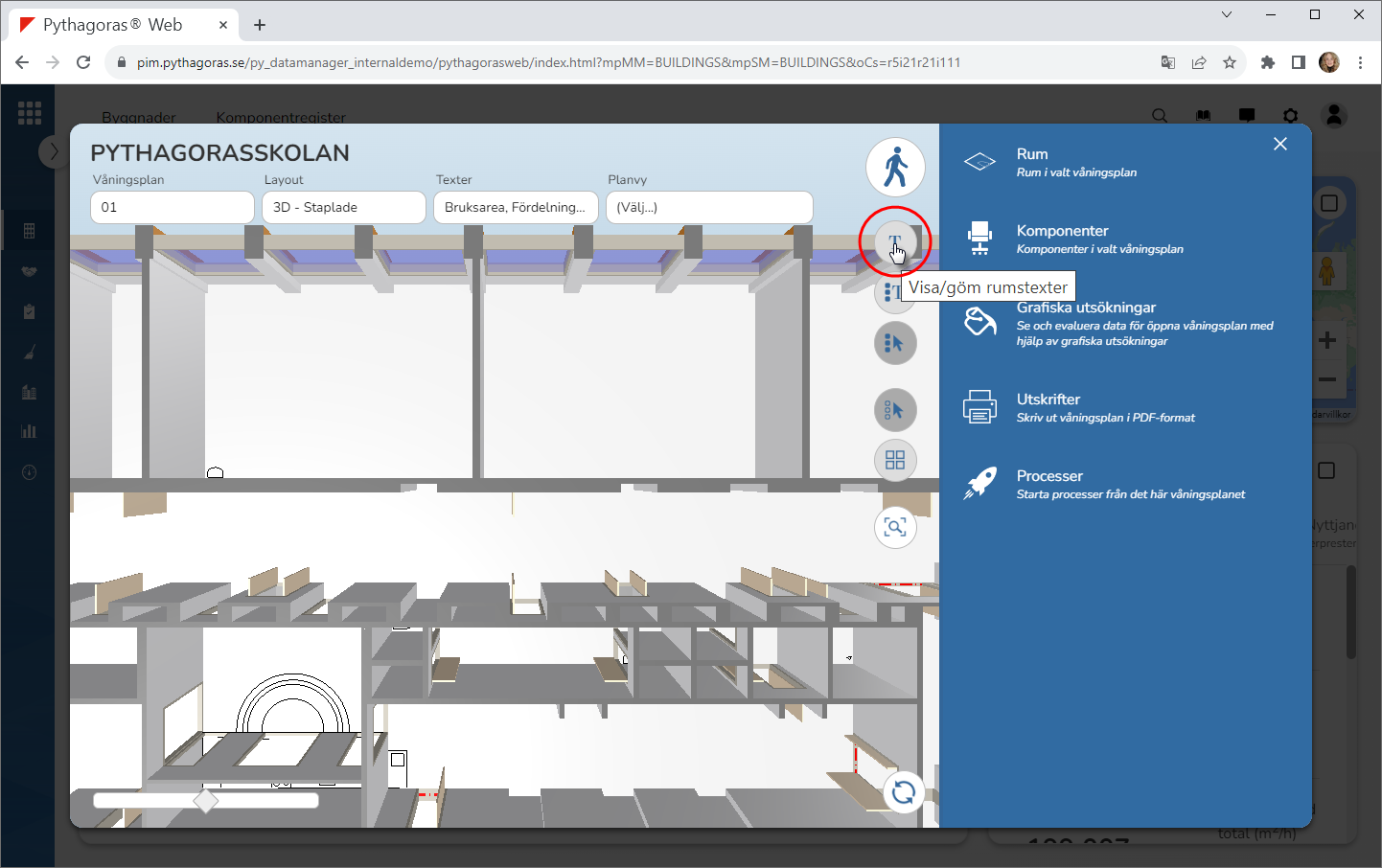The height and width of the screenshot is (868, 1382).
Task: Click the circular-arrows reset view button
Action: pos(903,792)
